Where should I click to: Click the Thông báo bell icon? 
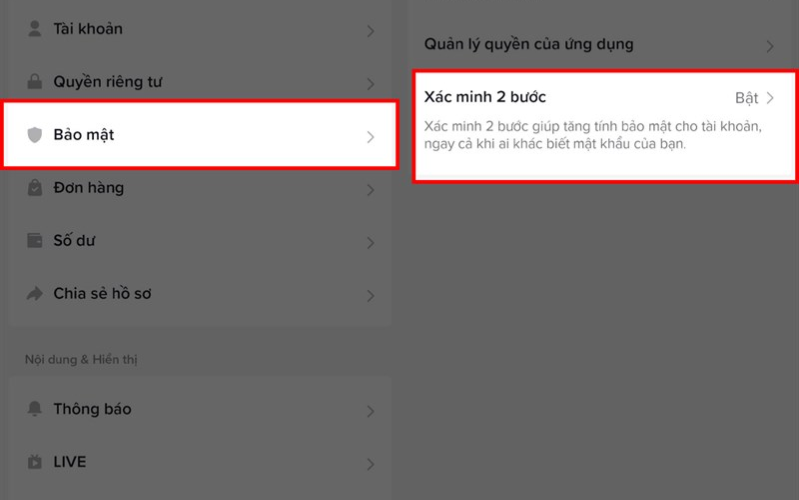35,409
